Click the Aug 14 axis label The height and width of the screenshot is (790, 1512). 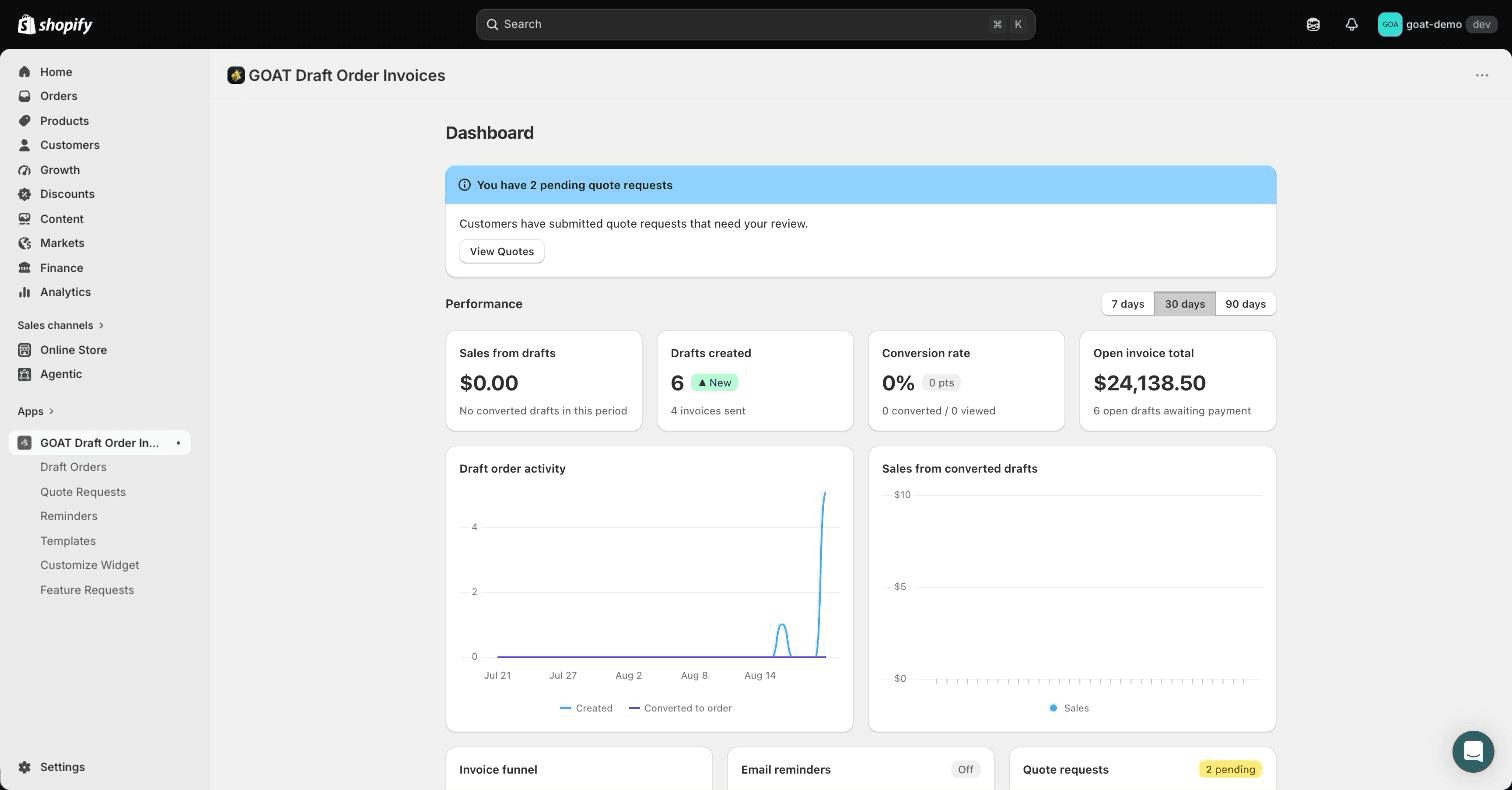(x=760, y=675)
